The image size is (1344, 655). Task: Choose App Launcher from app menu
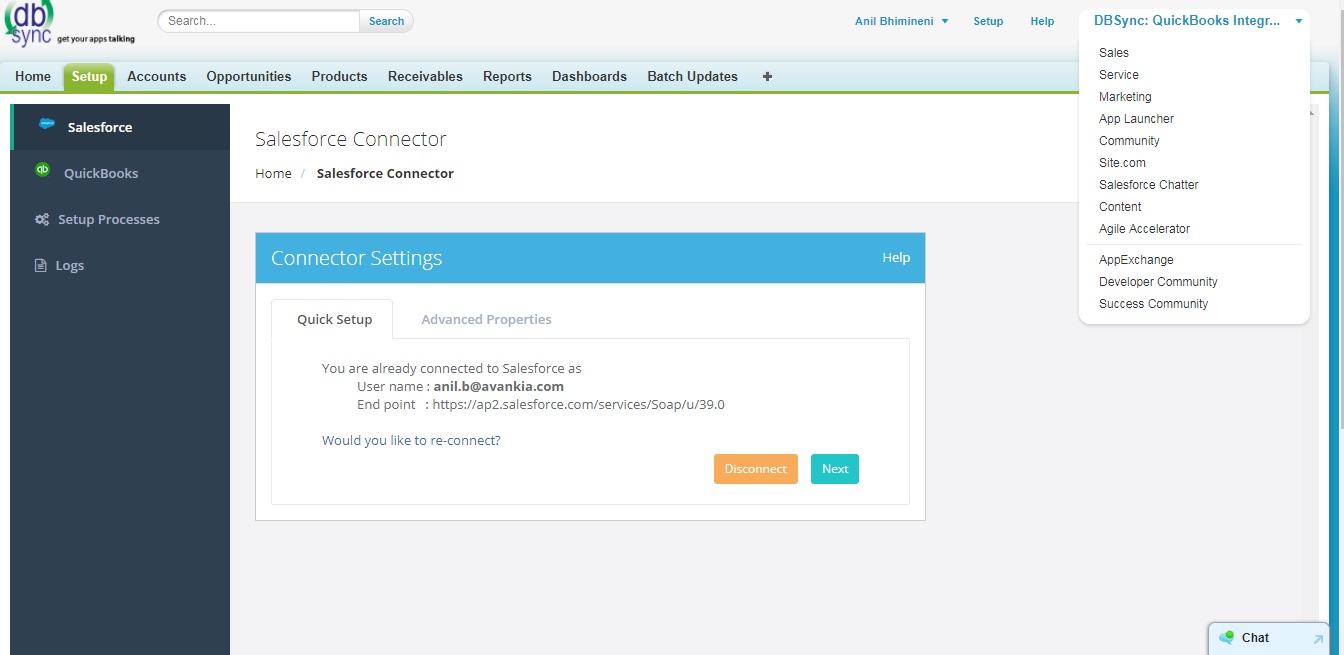(1136, 119)
